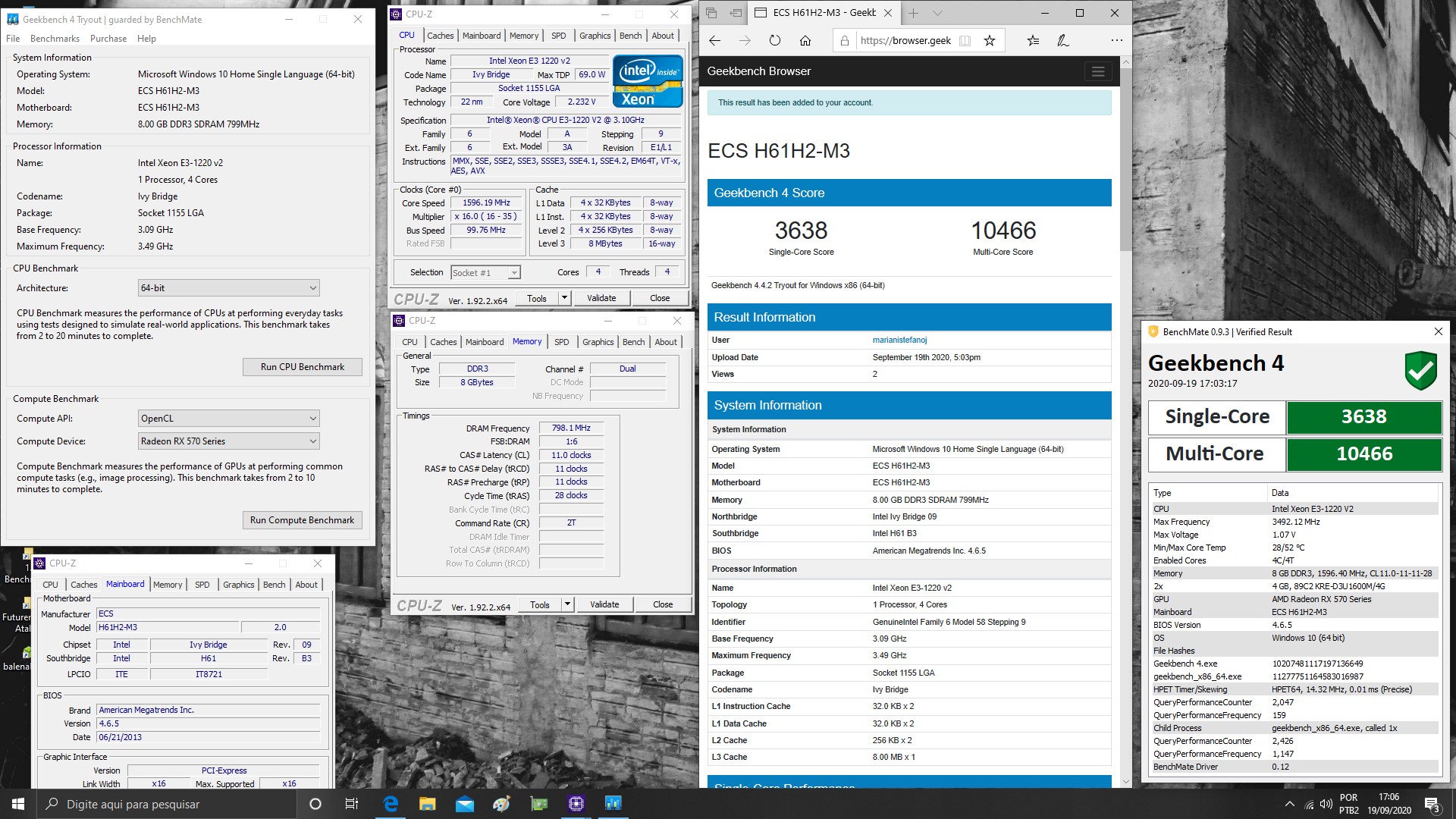1456x819 pixels.
Task: Click the Geekbench Browser header title
Action: 758,71
